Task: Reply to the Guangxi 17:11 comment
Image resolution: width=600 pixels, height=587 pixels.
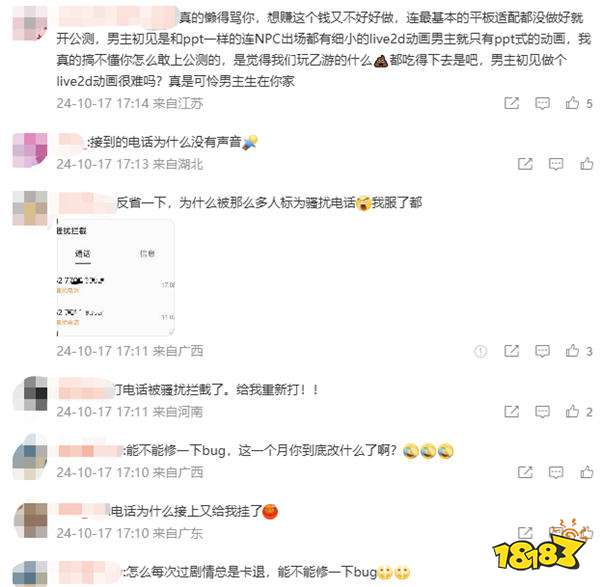Action: (542, 351)
